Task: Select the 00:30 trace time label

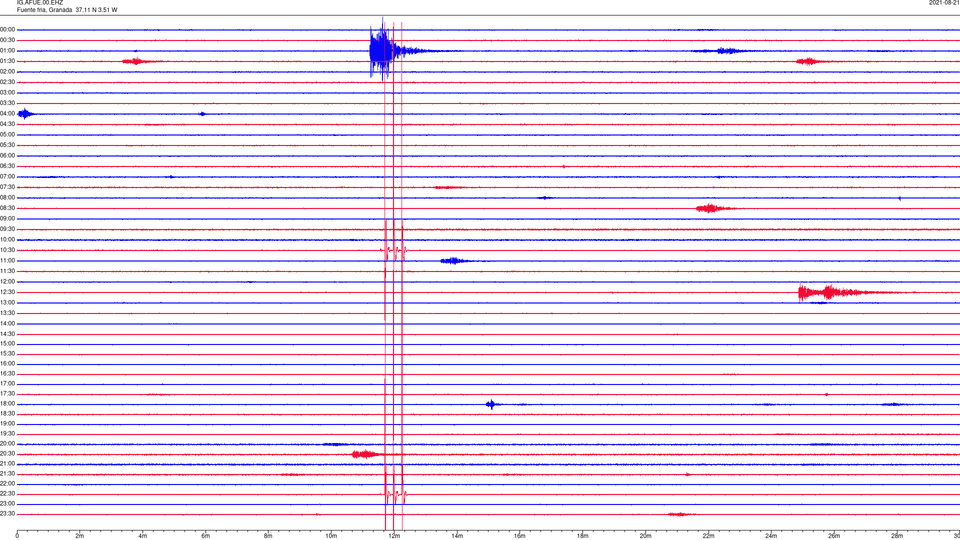Action: click(8, 40)
